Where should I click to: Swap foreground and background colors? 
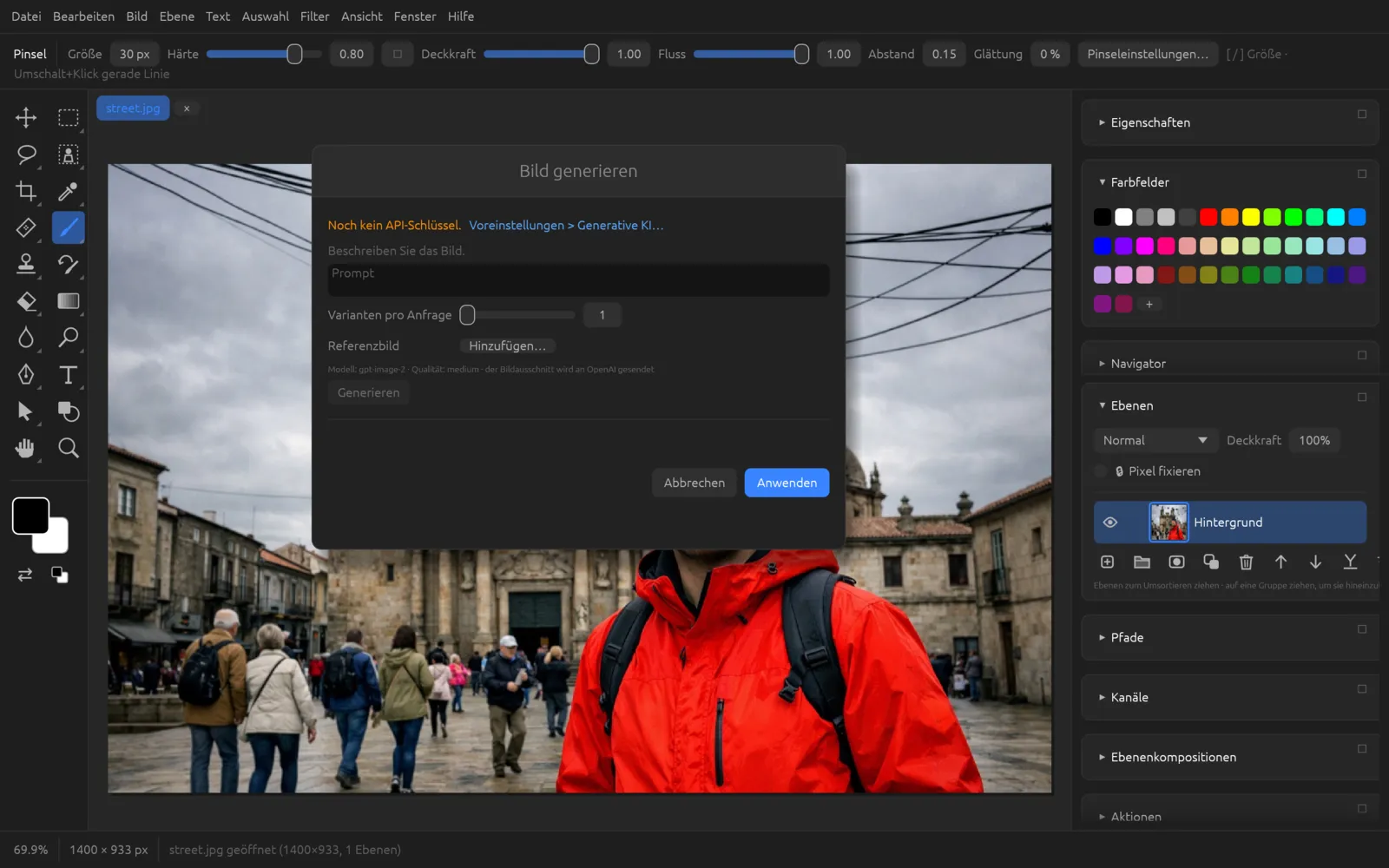pyautogui.click(x=25, y=575)
